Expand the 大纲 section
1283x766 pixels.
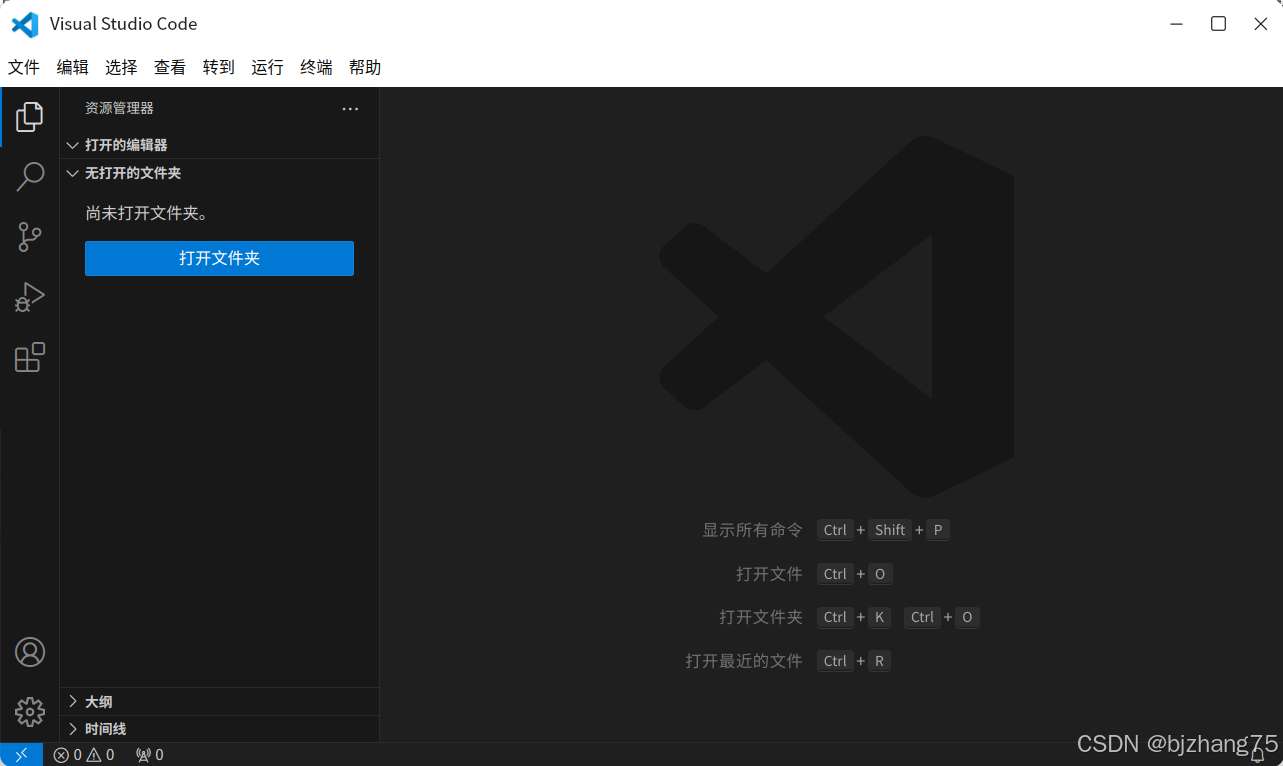219,702
